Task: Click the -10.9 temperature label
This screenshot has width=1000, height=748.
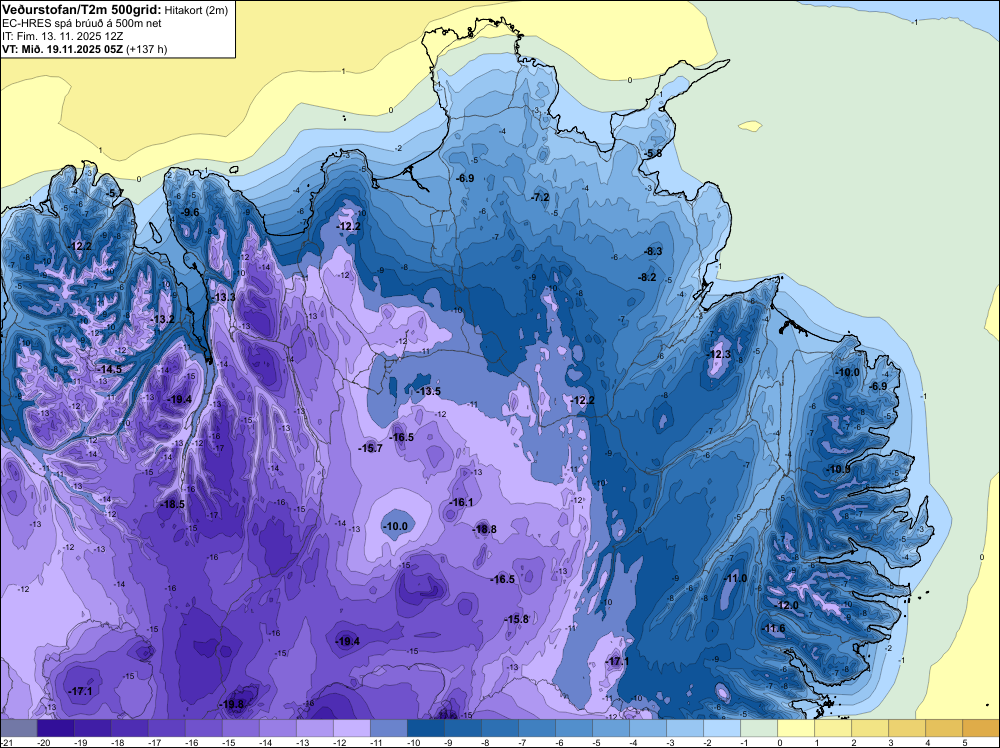Action: (x=839, y=469)
